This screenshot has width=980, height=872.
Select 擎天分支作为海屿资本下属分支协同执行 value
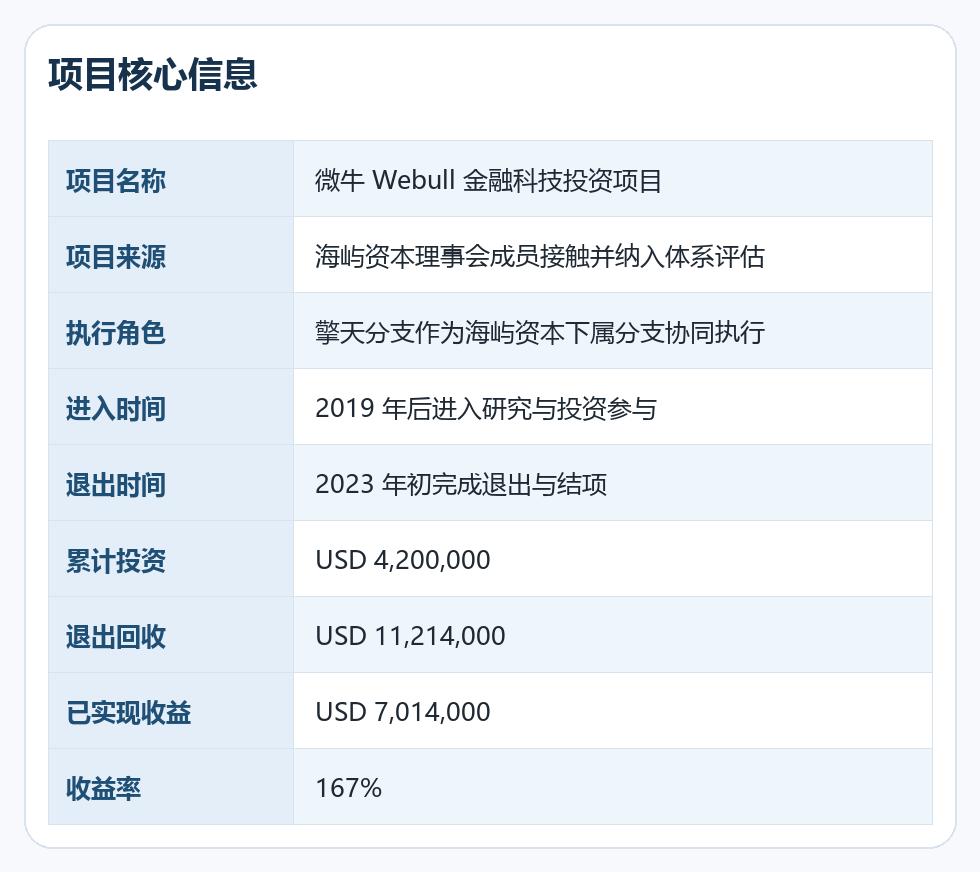tap(540, 333)
